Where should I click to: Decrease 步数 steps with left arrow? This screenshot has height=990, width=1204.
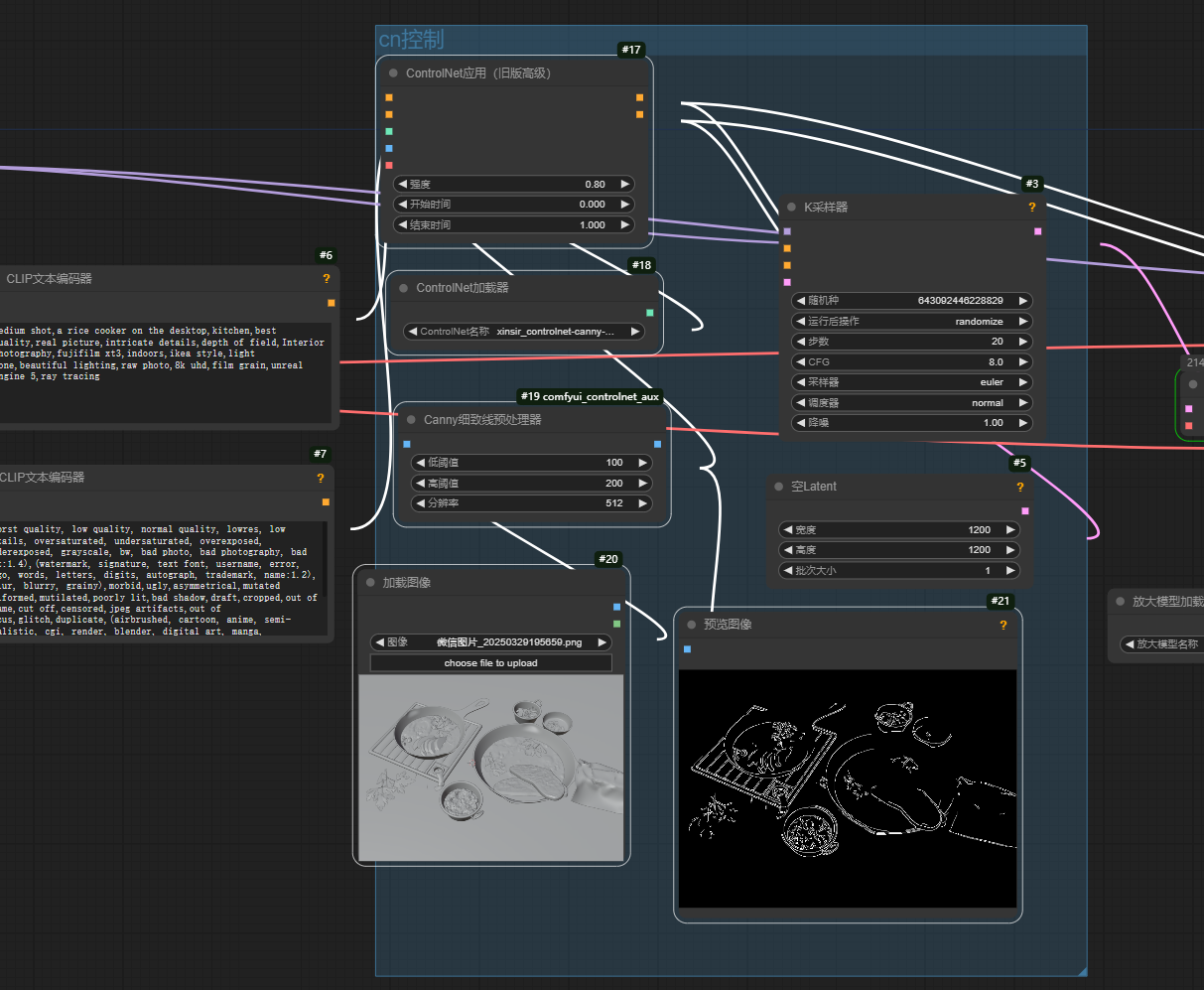(x=800, y=342)
